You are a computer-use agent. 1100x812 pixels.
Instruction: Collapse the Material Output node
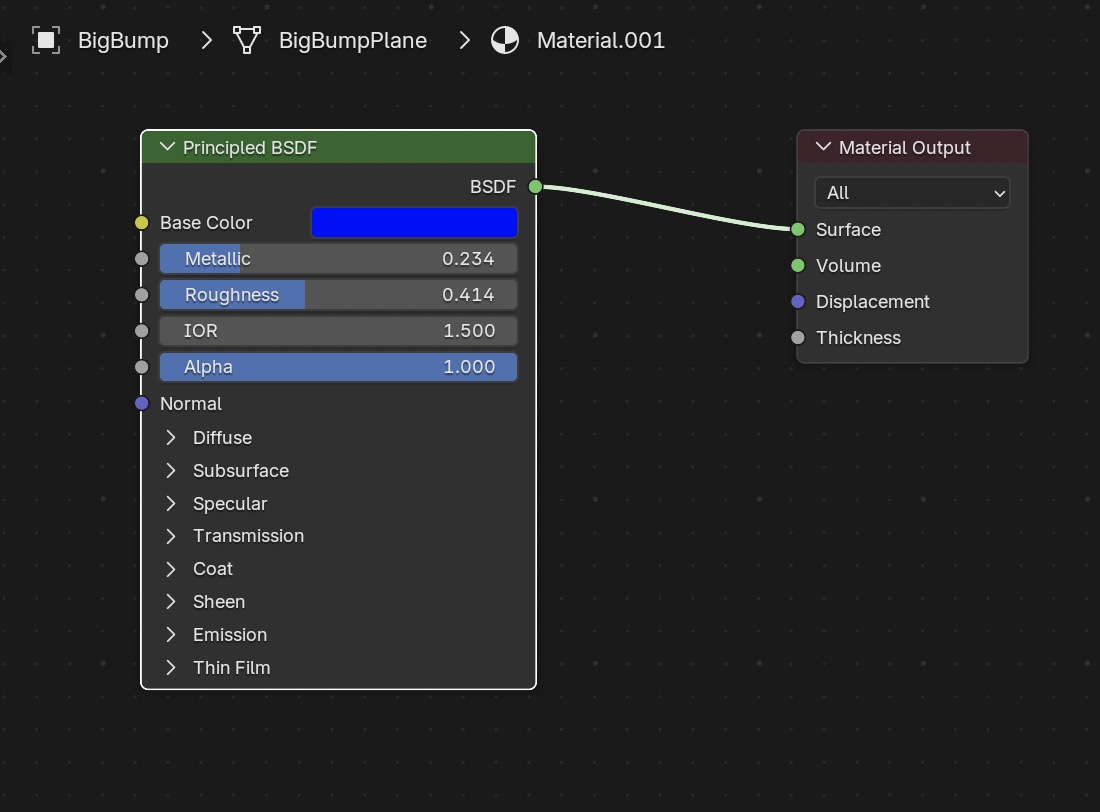(x=824, y=147)
